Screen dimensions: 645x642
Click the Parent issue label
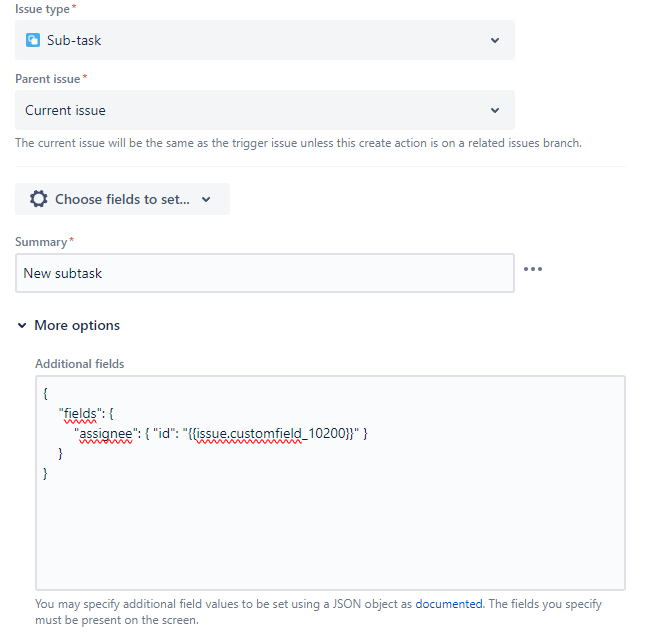48,78
